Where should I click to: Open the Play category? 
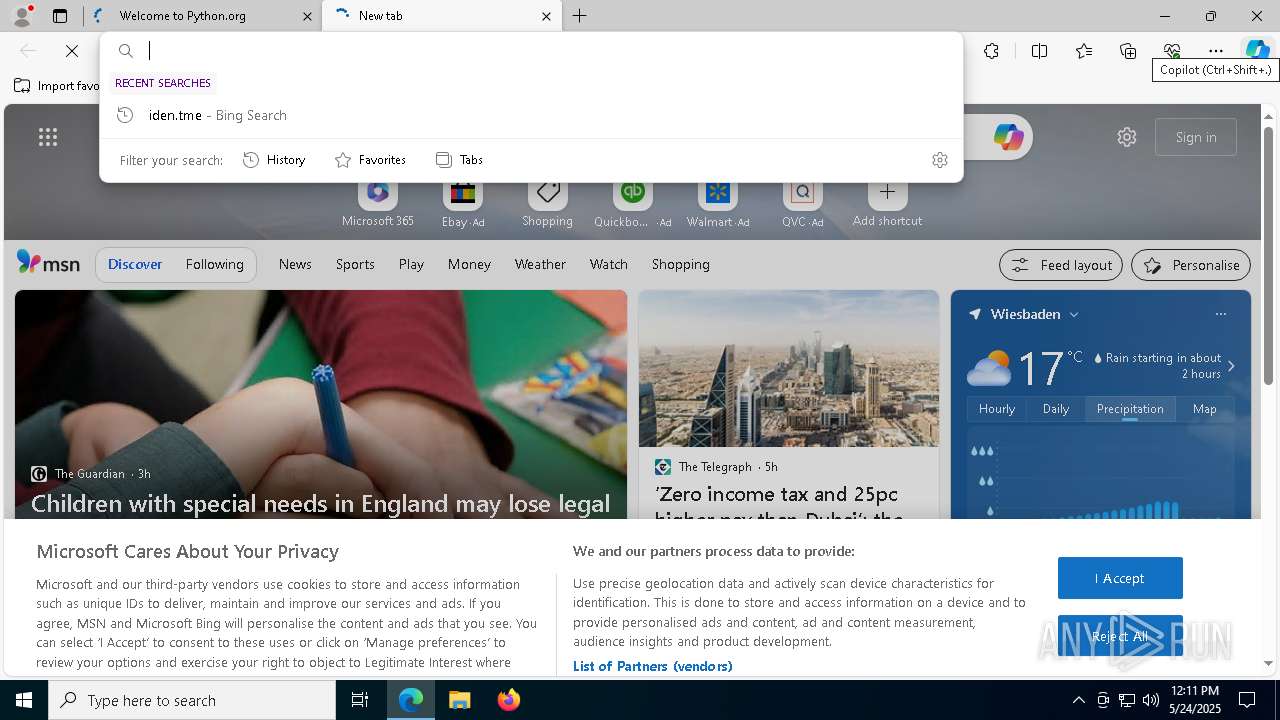click(411, 264)
